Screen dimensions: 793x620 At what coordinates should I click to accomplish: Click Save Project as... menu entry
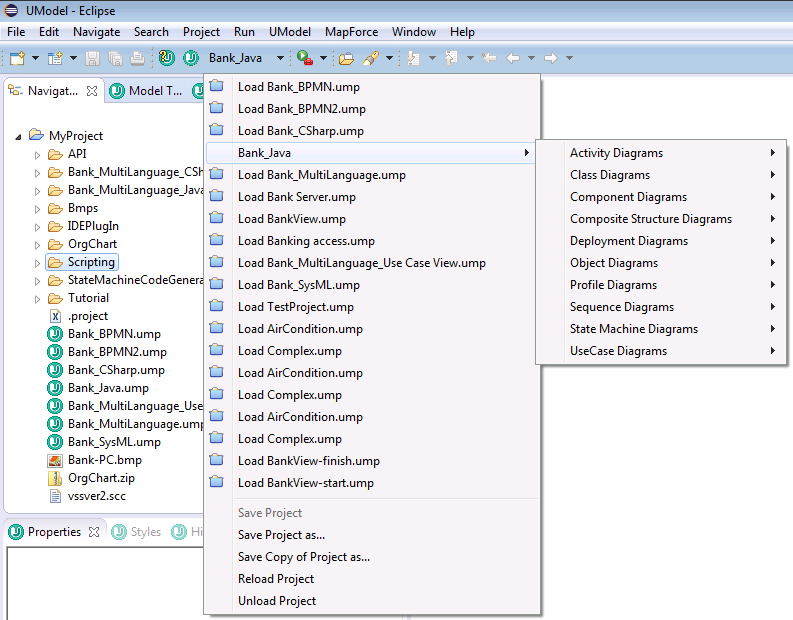point(281,535)
